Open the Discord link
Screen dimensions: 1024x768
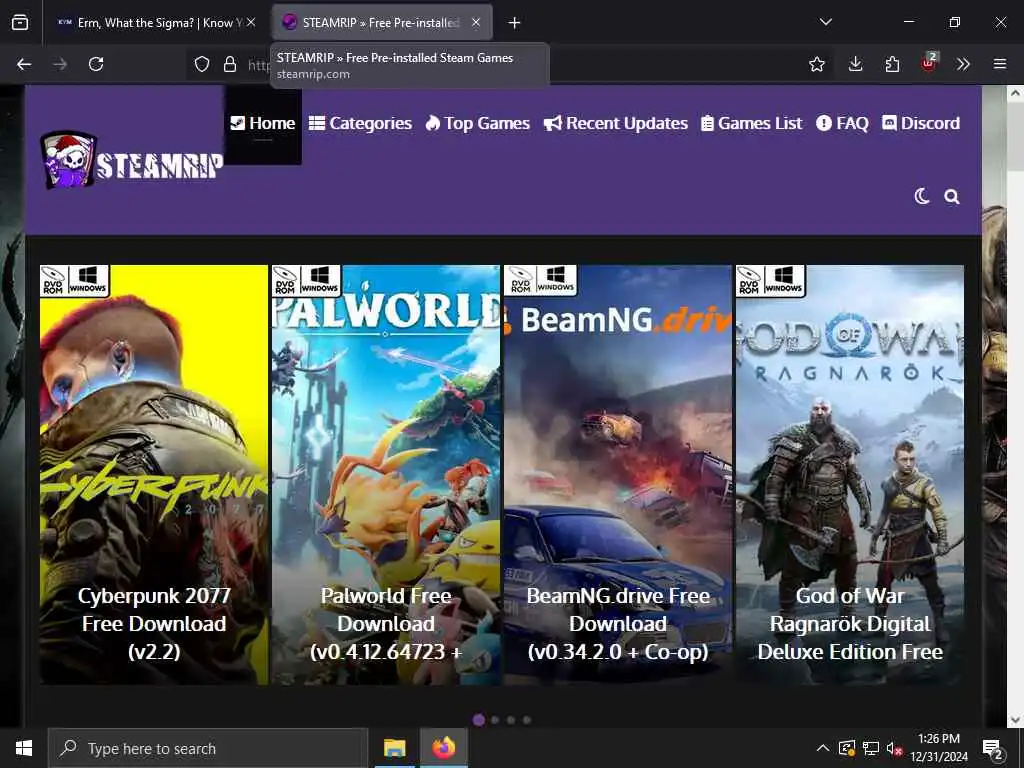click(x=921, y=123)
